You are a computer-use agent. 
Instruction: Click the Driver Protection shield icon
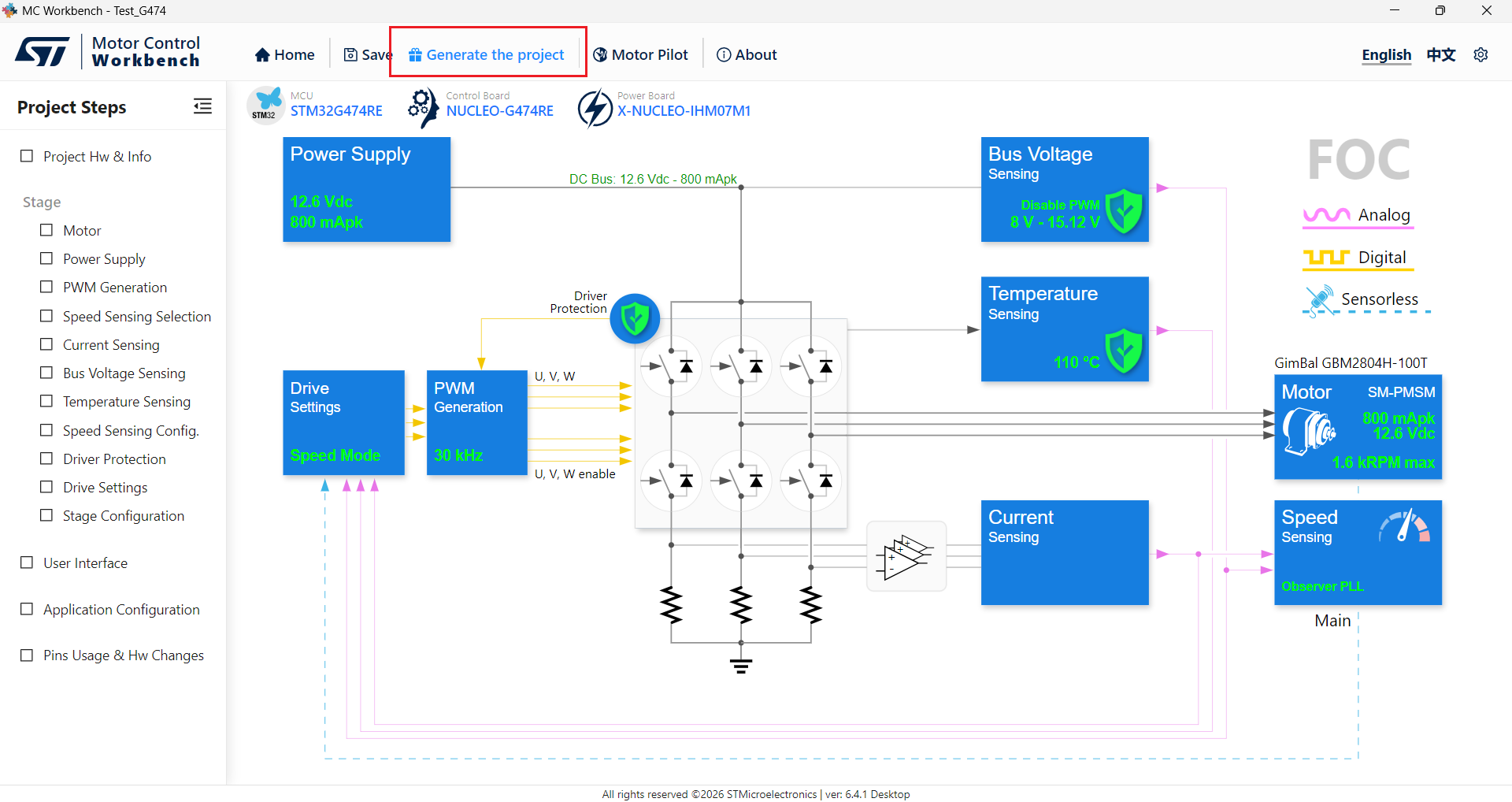pos(635,319)
